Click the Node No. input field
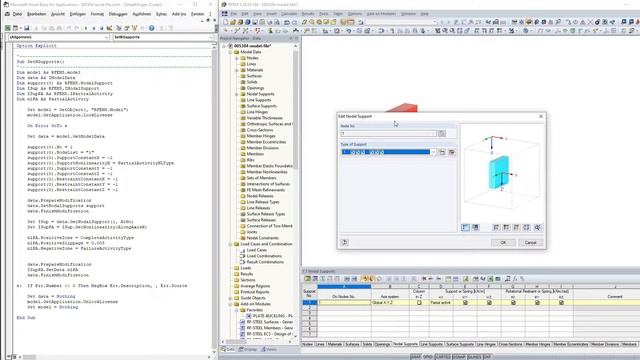Image resolution: width=640 pixels, height=360 pixels. 388,133
